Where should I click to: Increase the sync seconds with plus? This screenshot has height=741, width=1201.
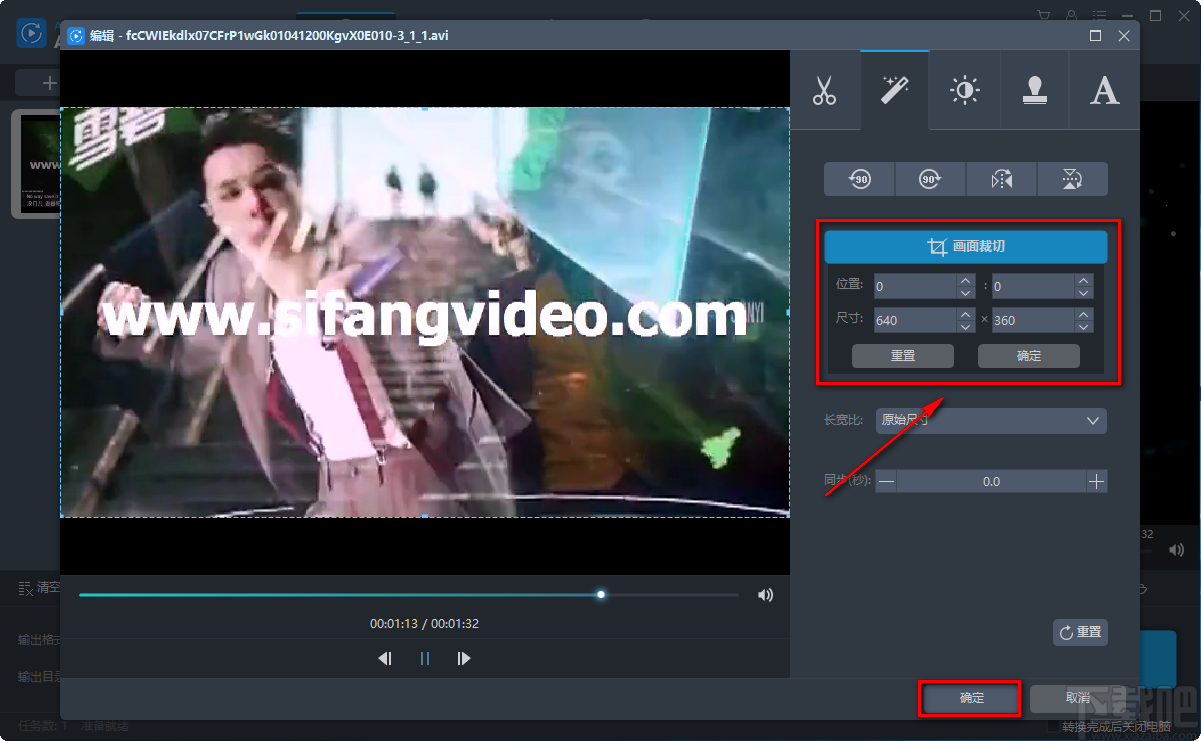[x=1097, y=482]
